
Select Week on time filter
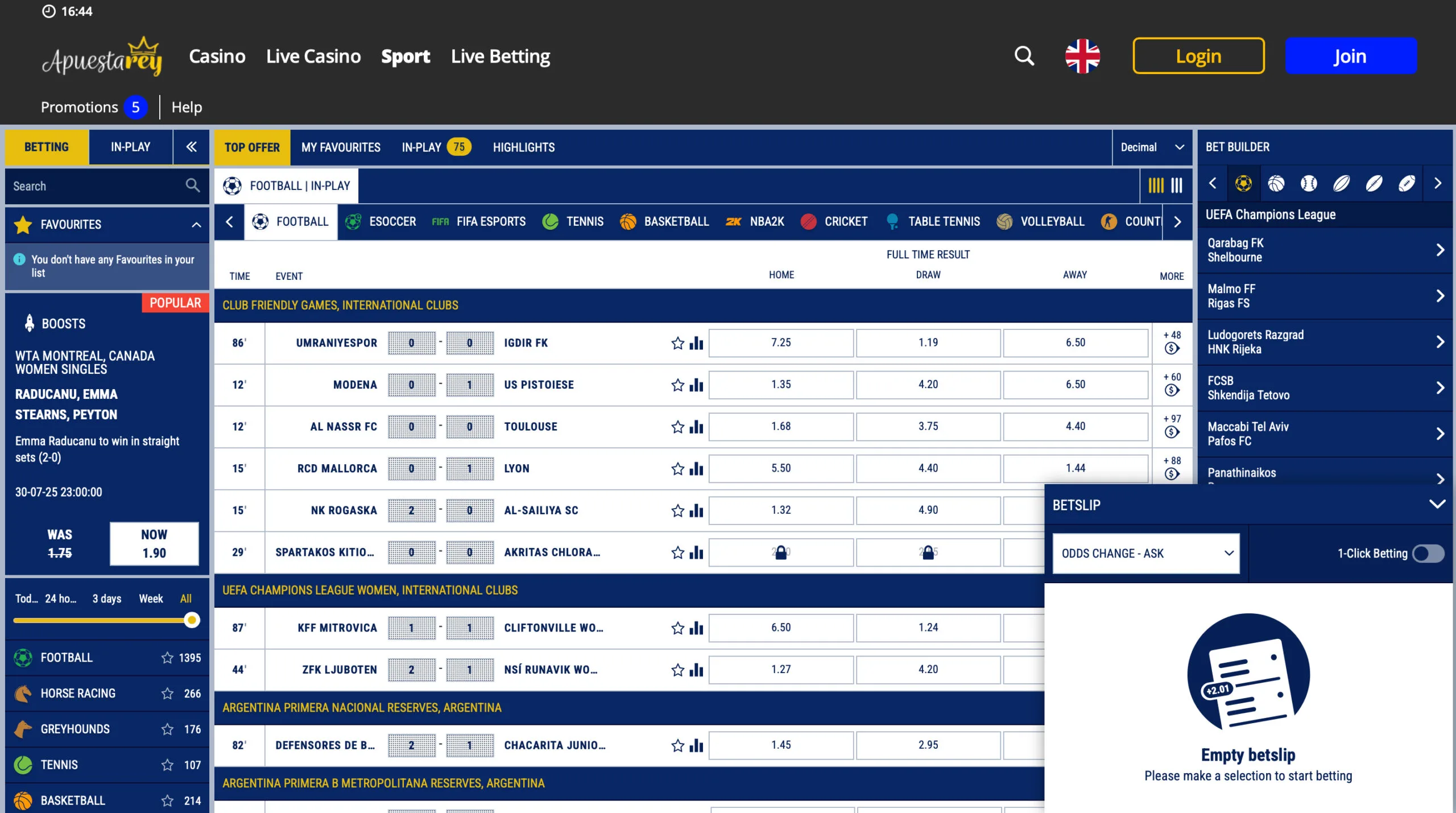pos(151,599)
